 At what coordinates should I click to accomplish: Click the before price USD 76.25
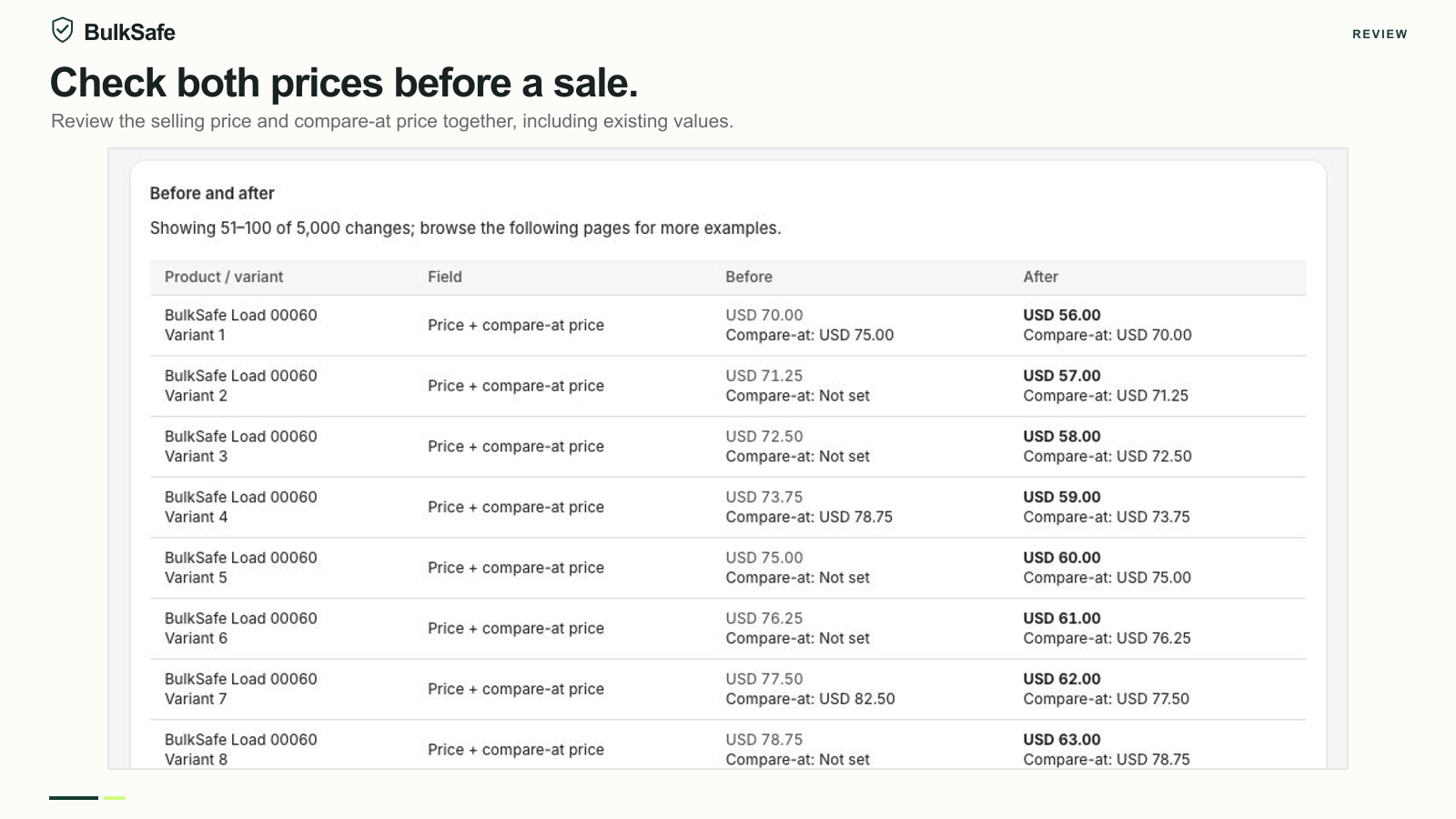coord(764,618)
